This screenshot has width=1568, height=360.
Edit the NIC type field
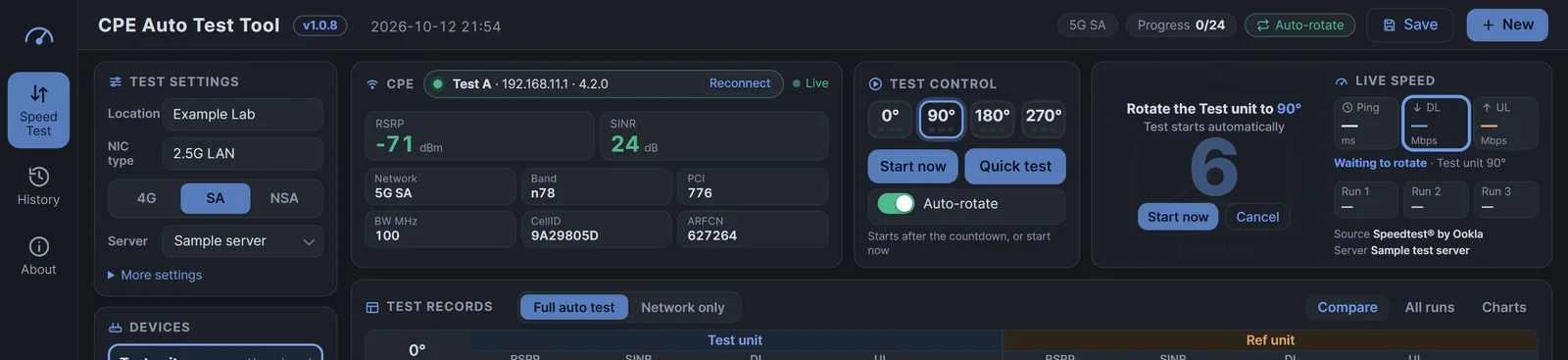coord(243,154)
